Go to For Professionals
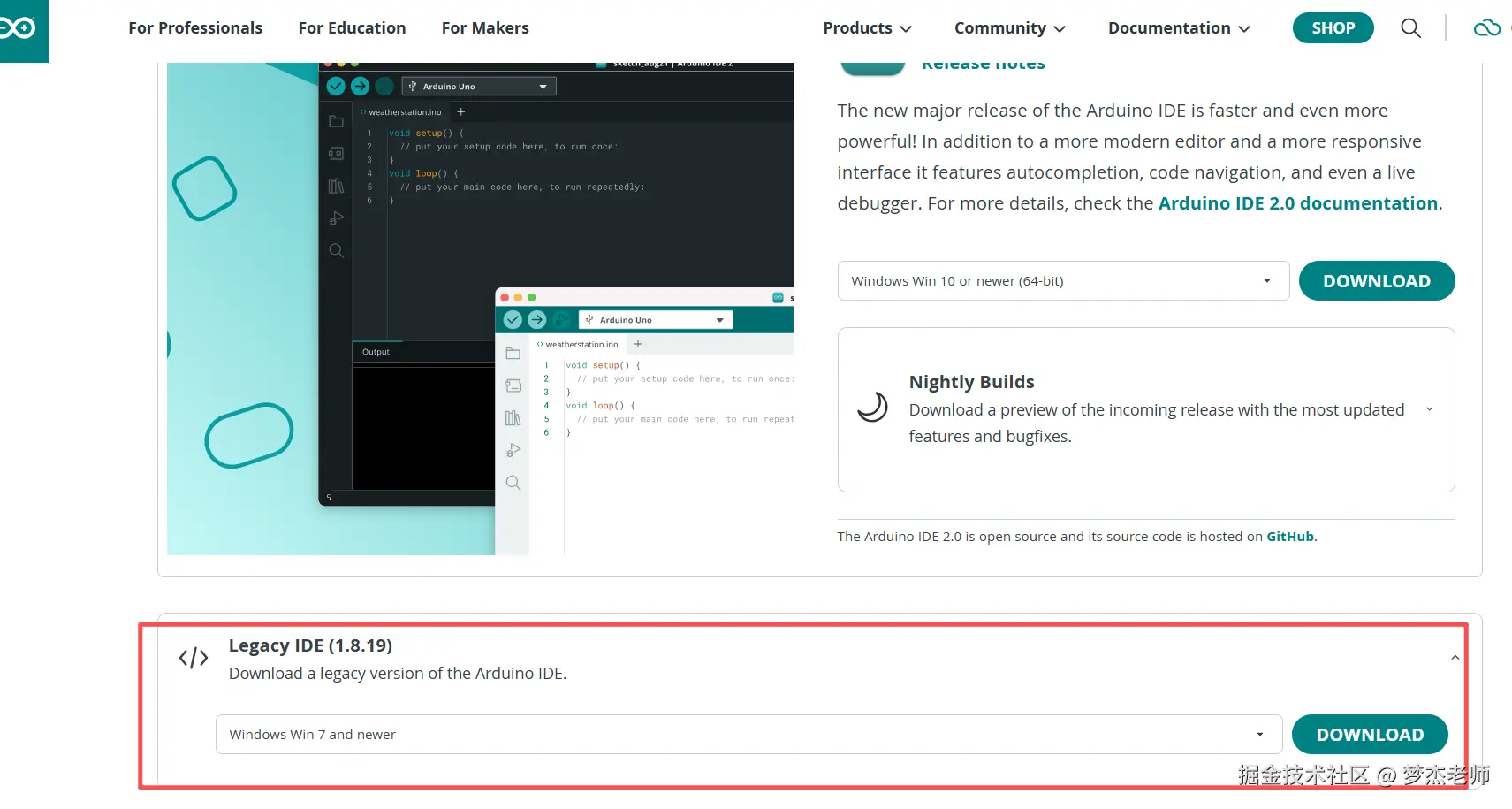This screenshot has width=1512, height=809. [195, 28]
